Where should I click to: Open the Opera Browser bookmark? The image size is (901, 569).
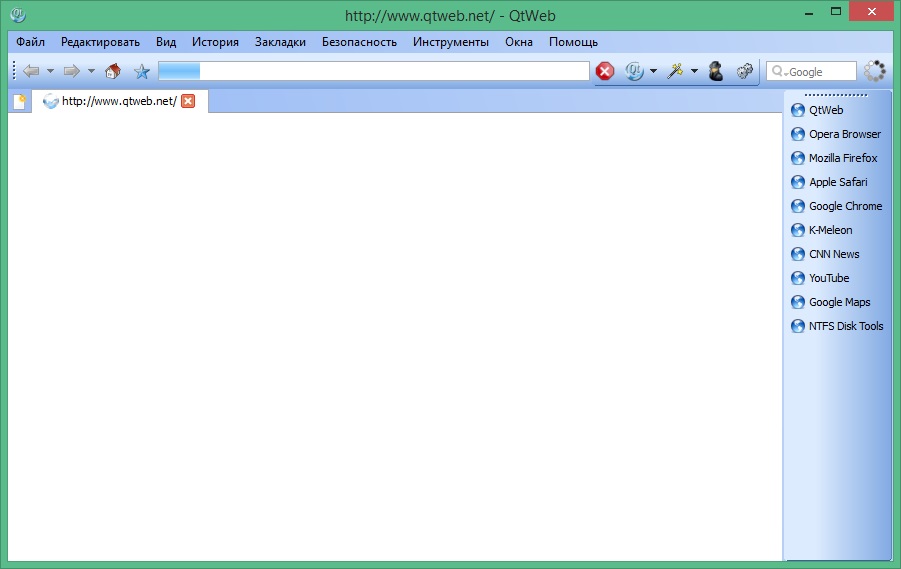coord(836,134)
